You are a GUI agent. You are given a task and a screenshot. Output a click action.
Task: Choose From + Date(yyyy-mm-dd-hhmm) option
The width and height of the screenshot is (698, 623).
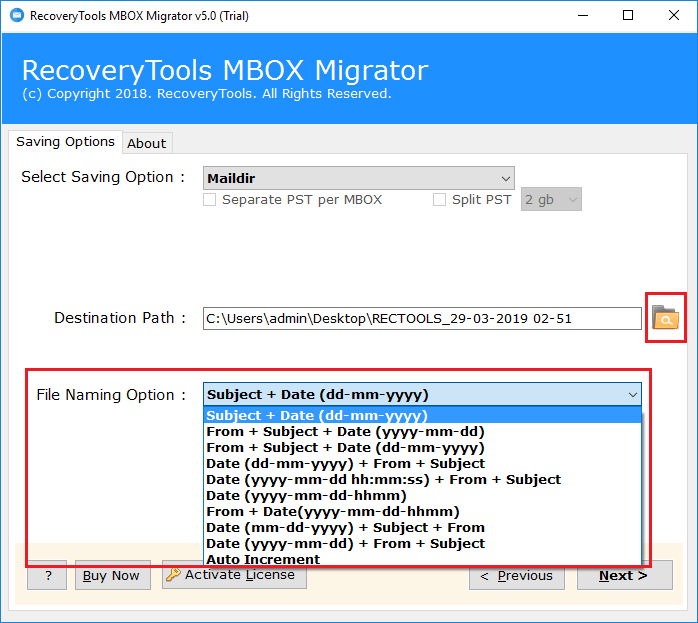422,511
